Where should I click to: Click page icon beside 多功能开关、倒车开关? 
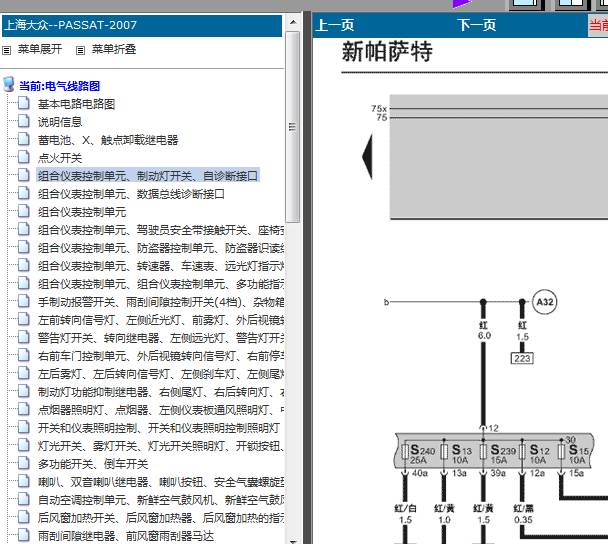pos(24,463)
